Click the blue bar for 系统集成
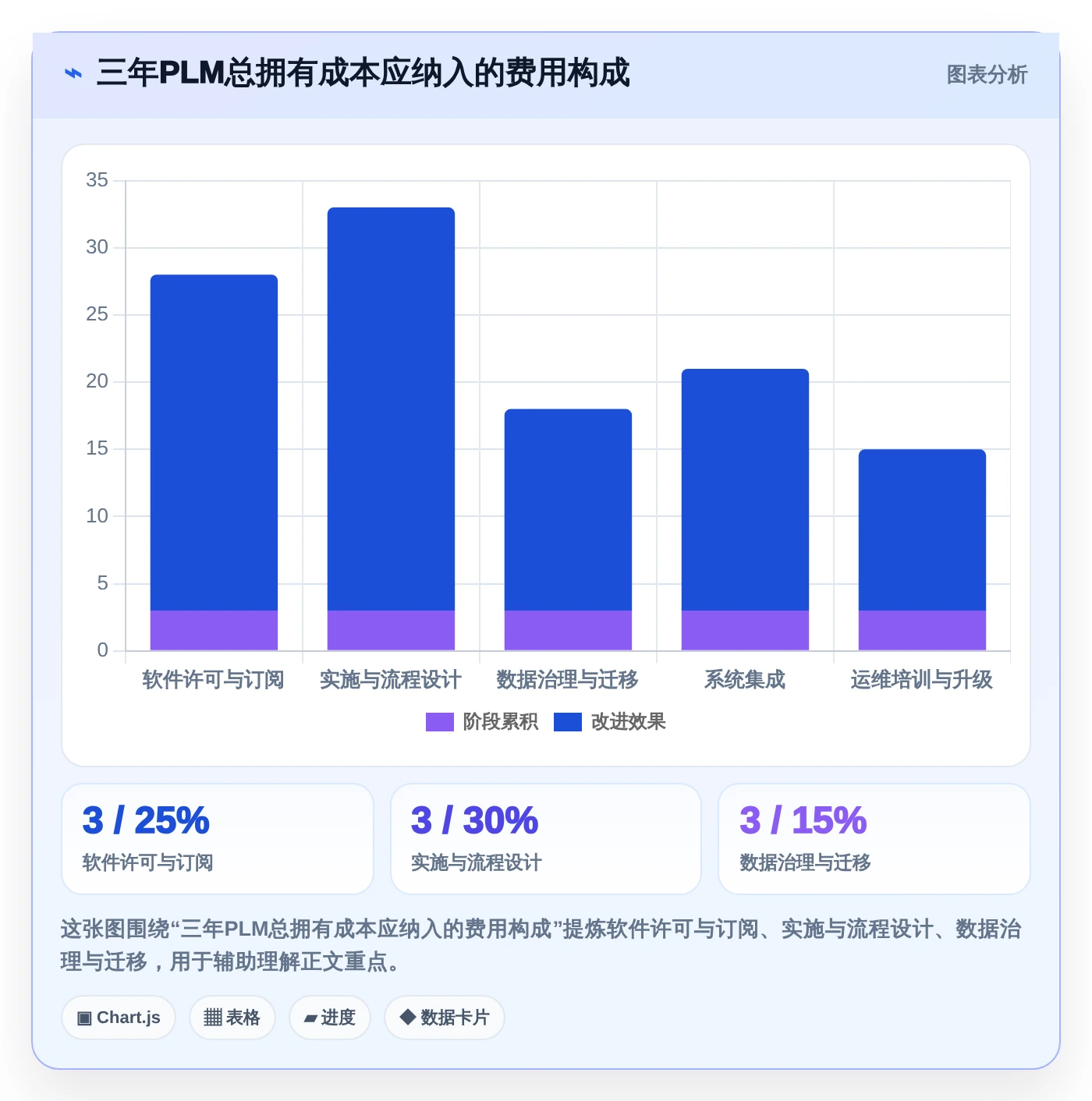Screen dimensions: 1092x1101 click(745, 490)
